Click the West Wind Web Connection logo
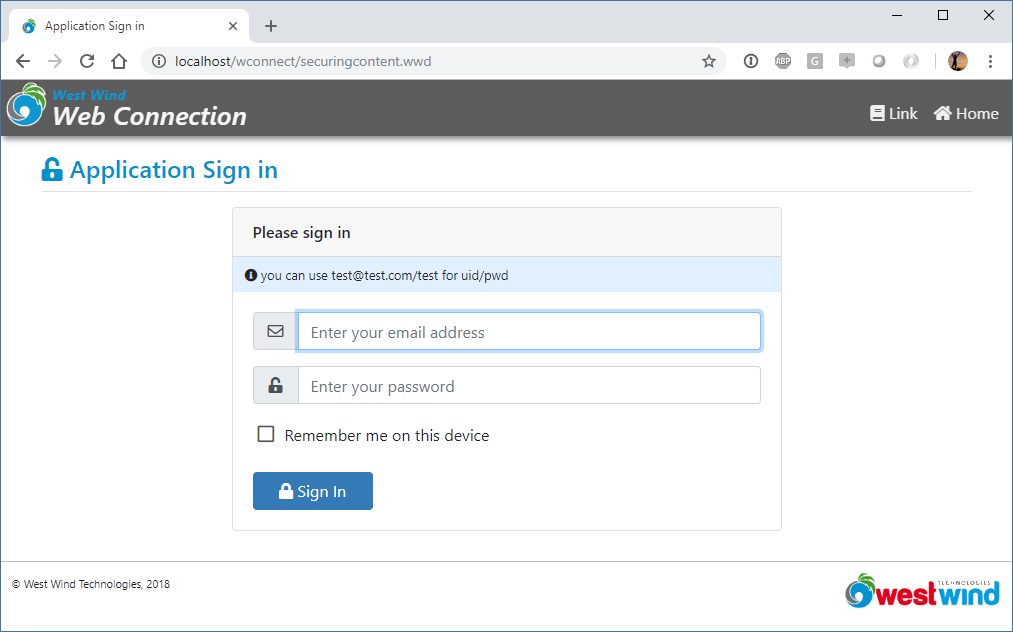Image resolution: width=1013 pixels, height=632 pixels. (x=127, y=107)
